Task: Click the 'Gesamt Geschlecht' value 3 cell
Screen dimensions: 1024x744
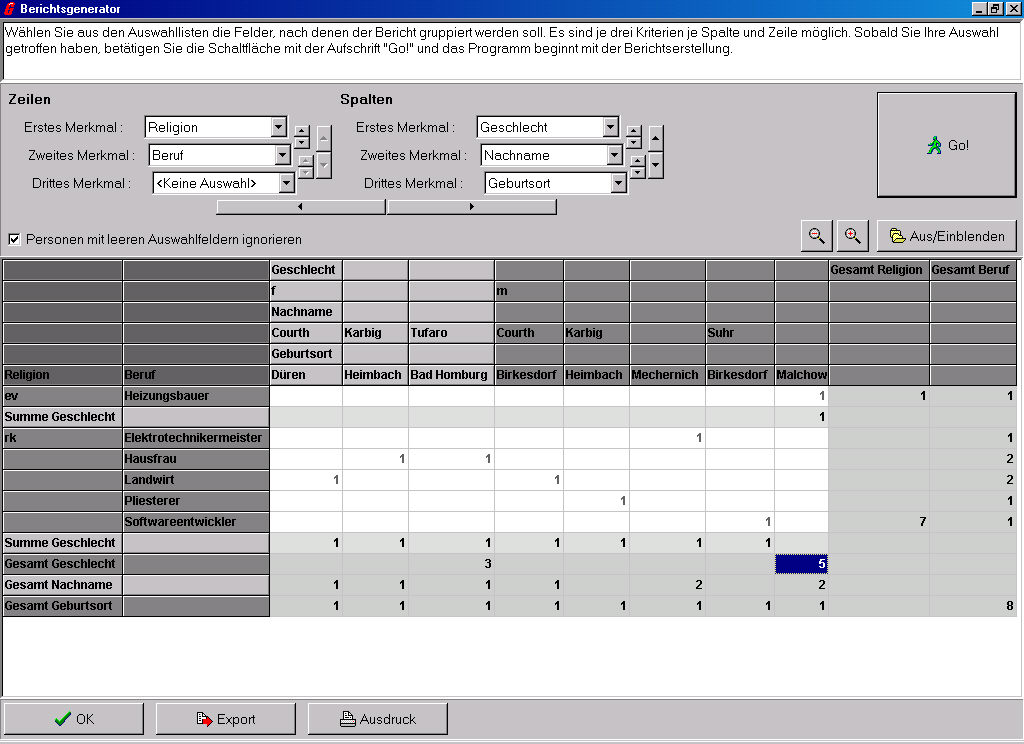Action: pos(451,564)
